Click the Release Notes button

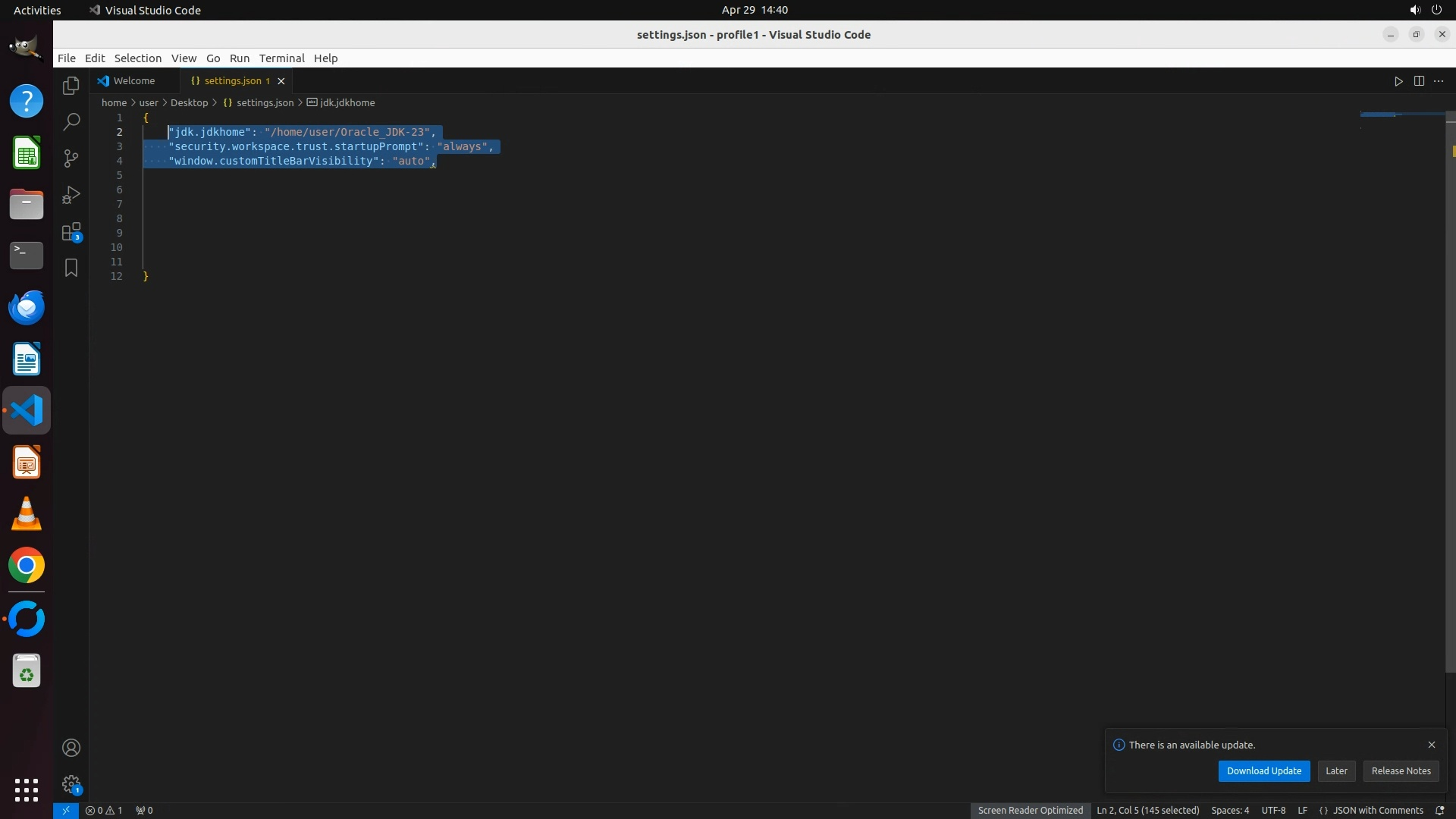(x=1401, y=770)
